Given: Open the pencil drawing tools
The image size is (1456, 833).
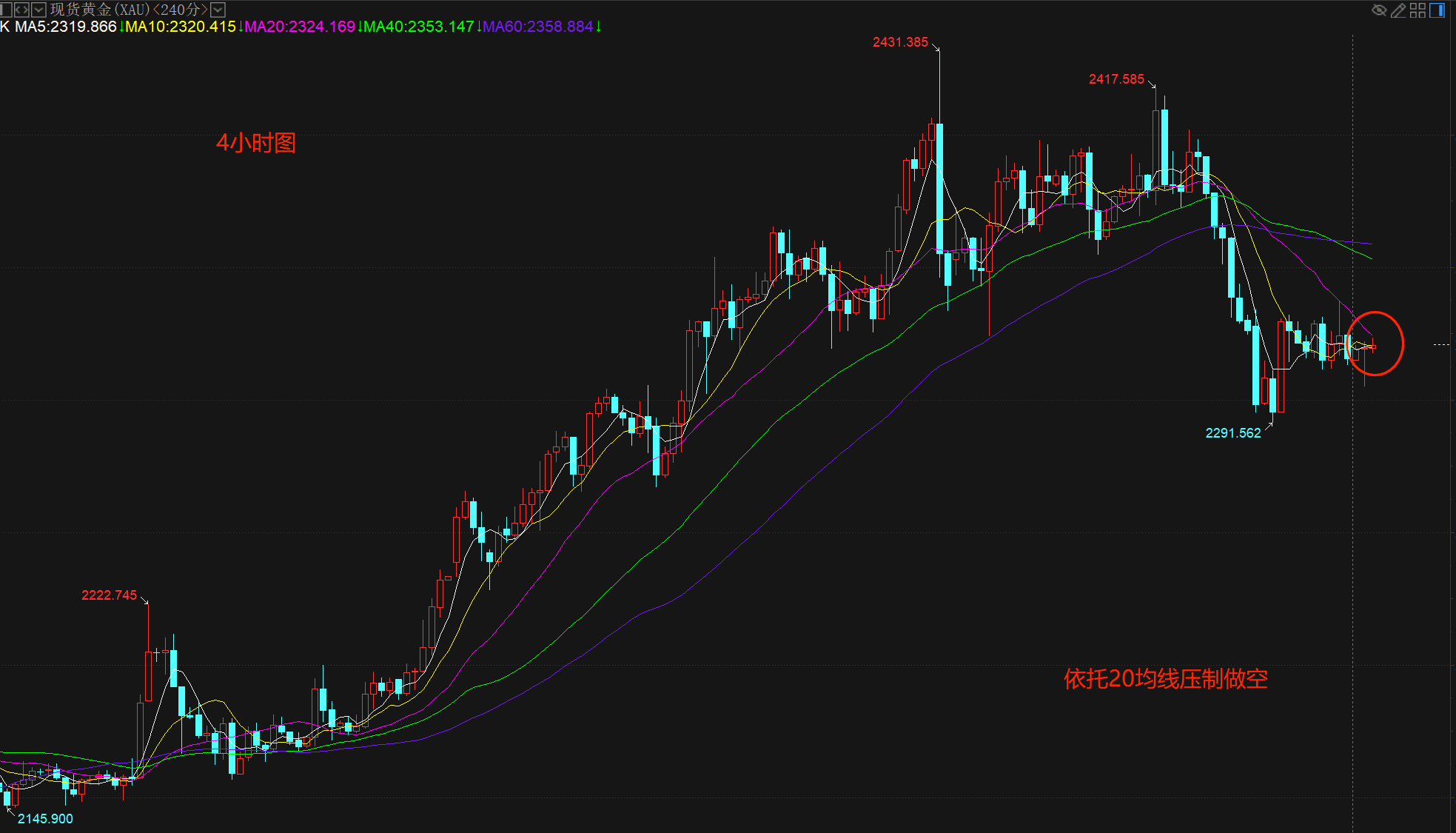Looking at the screenshot, I should 1398,10.
